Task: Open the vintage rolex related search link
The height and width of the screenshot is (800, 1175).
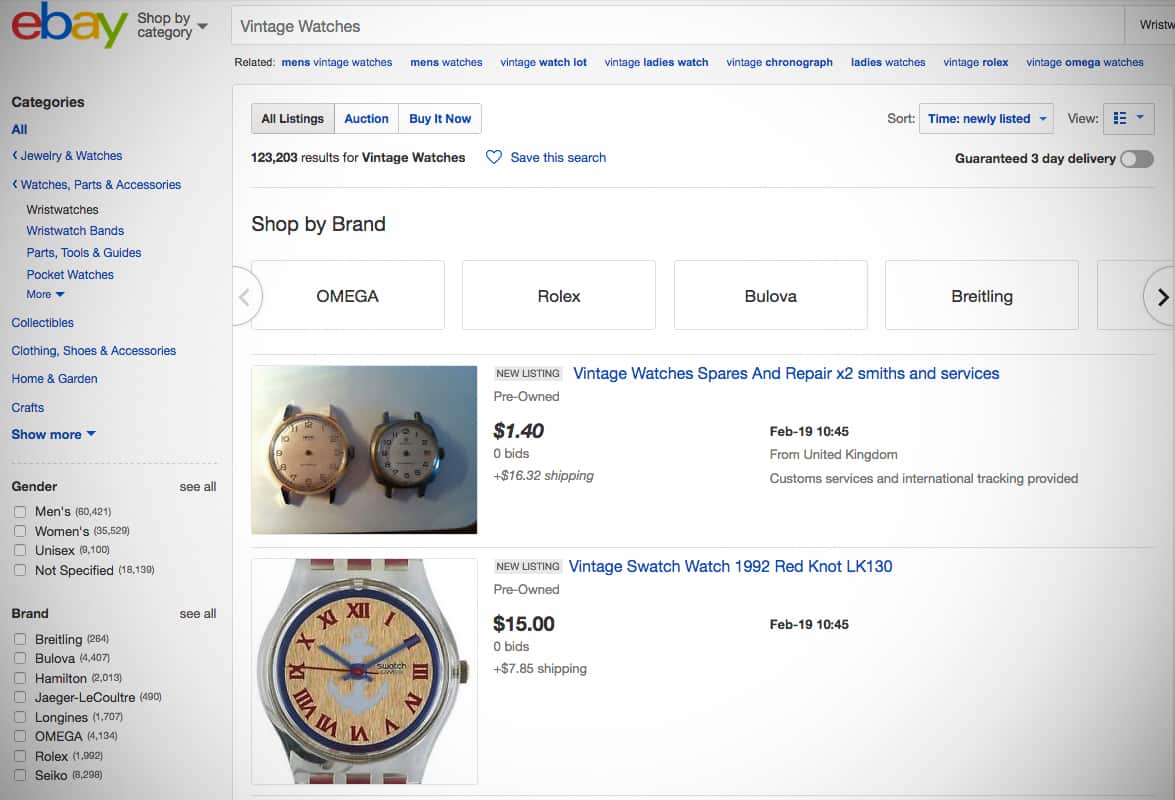Action: pyautogui.click(x=975, y=62)
